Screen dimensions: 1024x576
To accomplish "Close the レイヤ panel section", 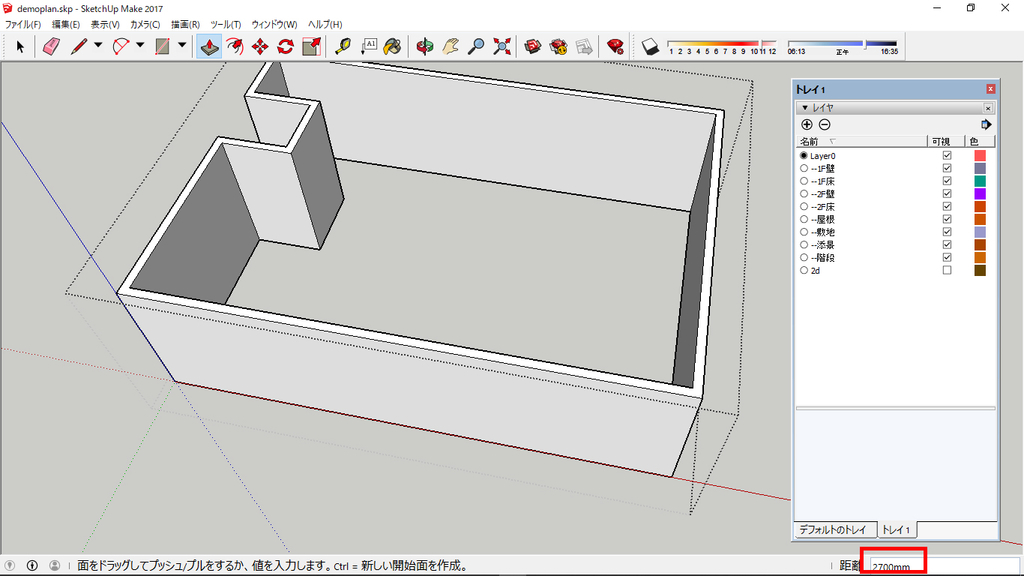I will coord(988,108).
